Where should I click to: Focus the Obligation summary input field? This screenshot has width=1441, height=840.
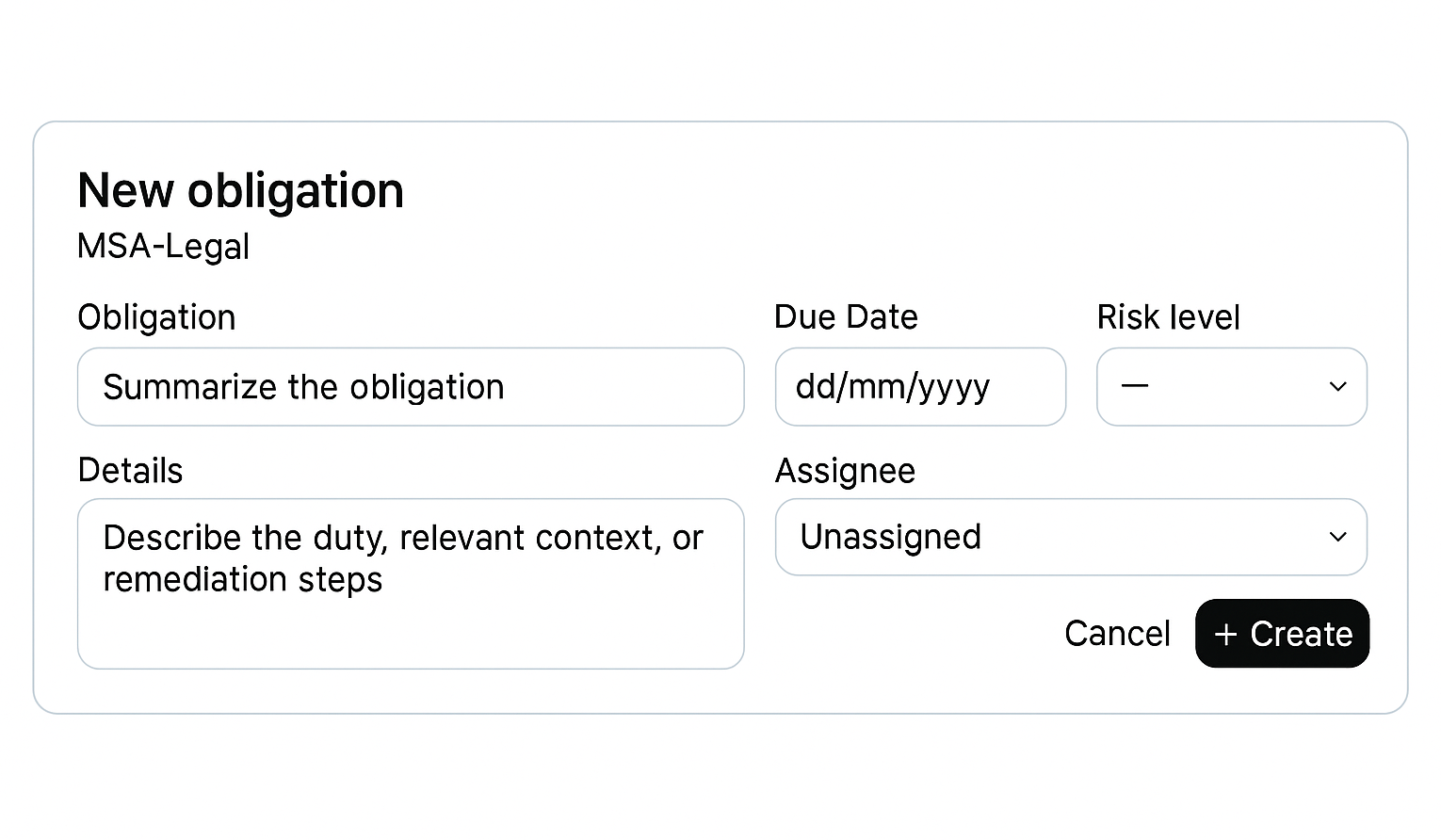411,387
